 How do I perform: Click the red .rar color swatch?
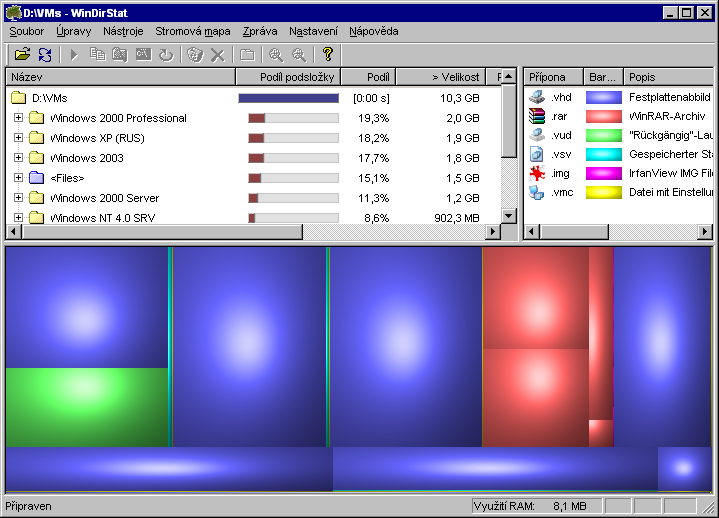(603, 116)
